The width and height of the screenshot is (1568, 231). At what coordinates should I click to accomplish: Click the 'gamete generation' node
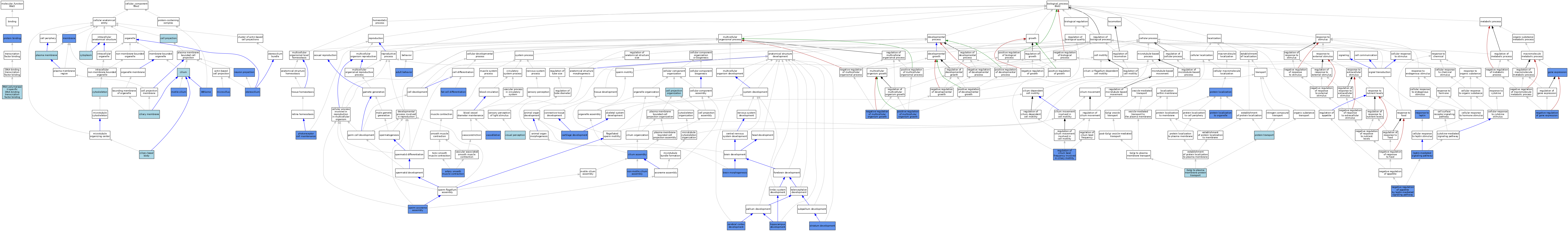point(374,92)
